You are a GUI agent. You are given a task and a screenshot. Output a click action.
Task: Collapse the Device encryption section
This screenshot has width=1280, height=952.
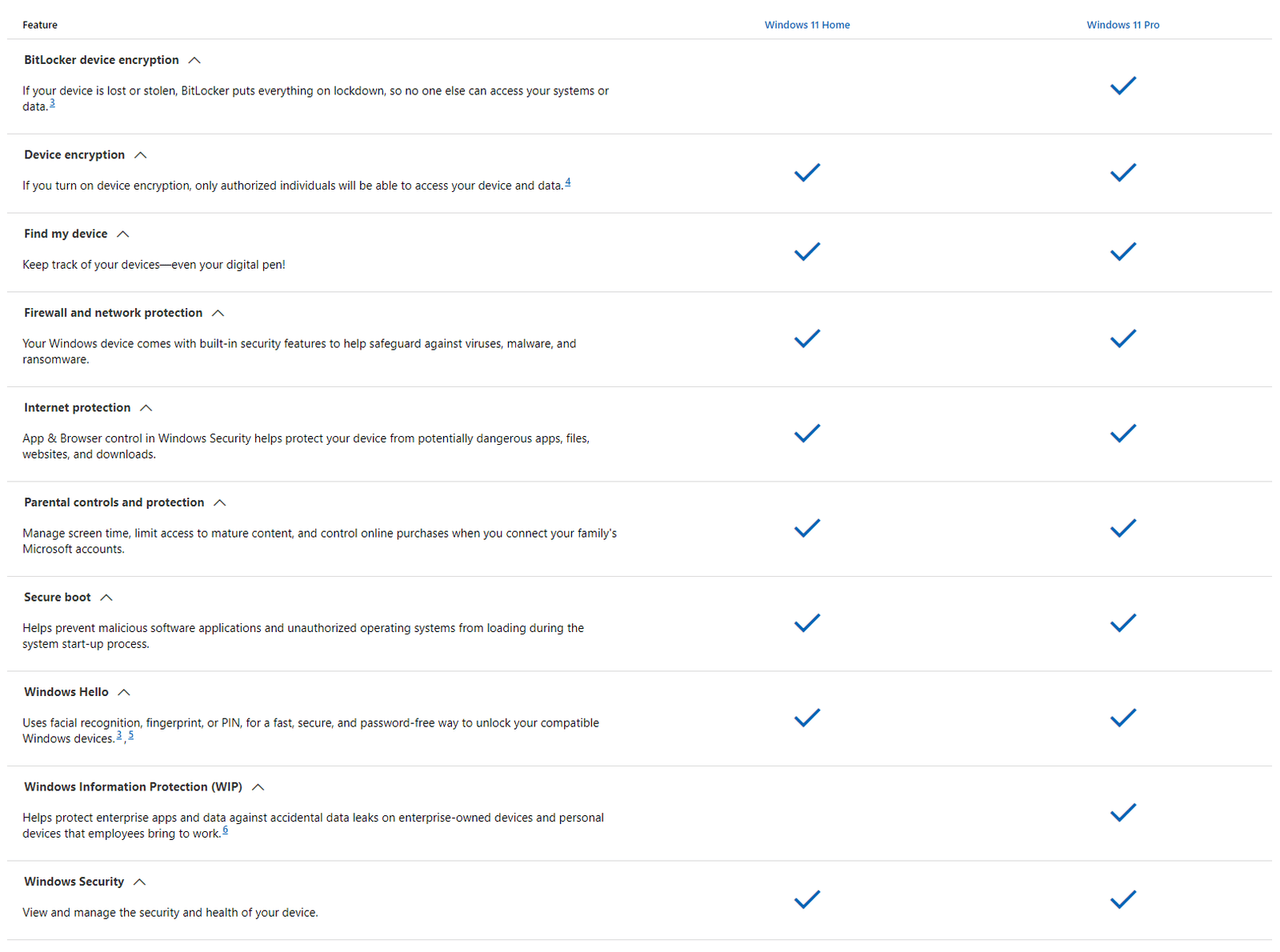coord(141,154)
